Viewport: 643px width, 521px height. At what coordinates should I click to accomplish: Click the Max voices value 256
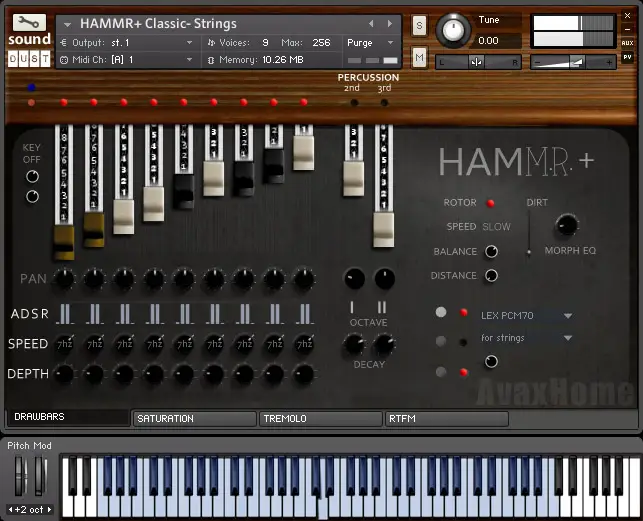click(321, 43)
